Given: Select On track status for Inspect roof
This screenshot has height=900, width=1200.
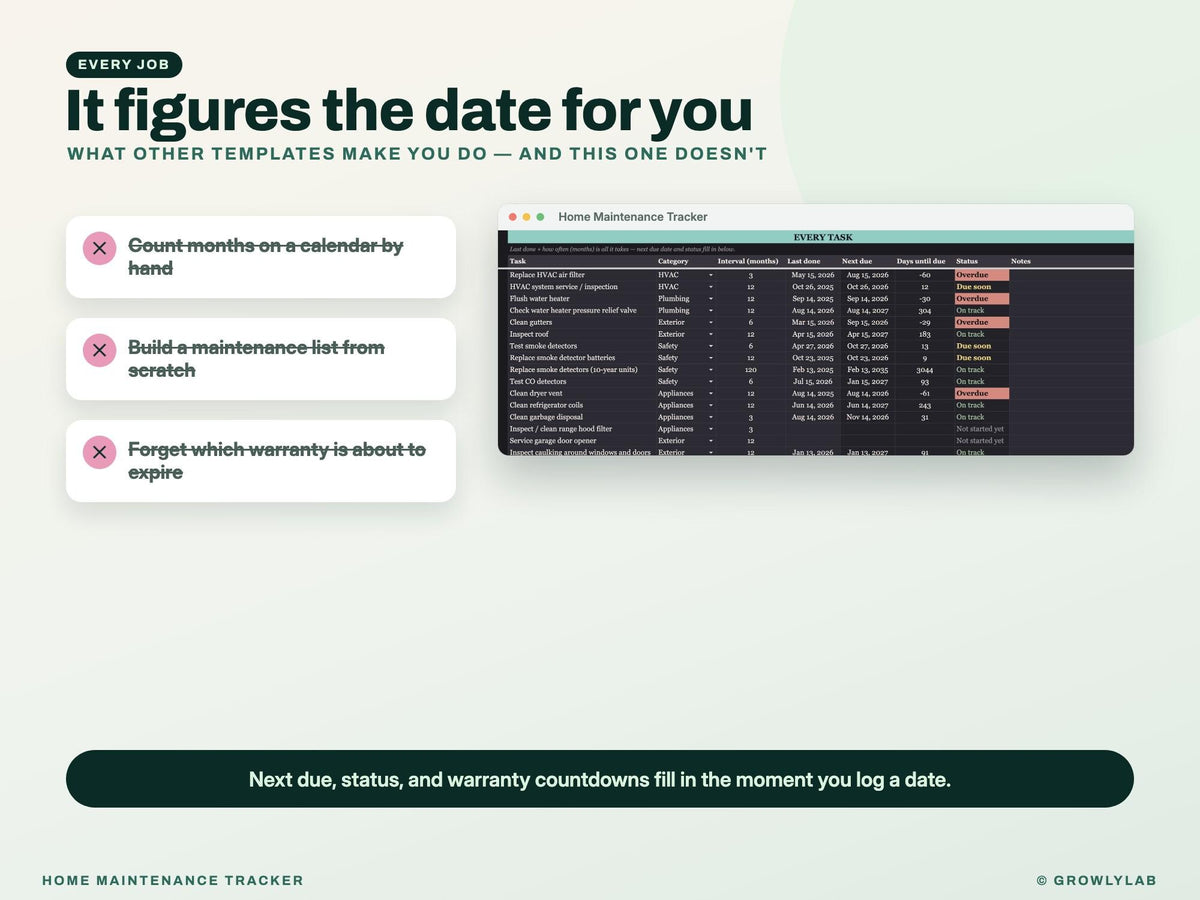Looking at the screenshot, I should pos(981,334).
